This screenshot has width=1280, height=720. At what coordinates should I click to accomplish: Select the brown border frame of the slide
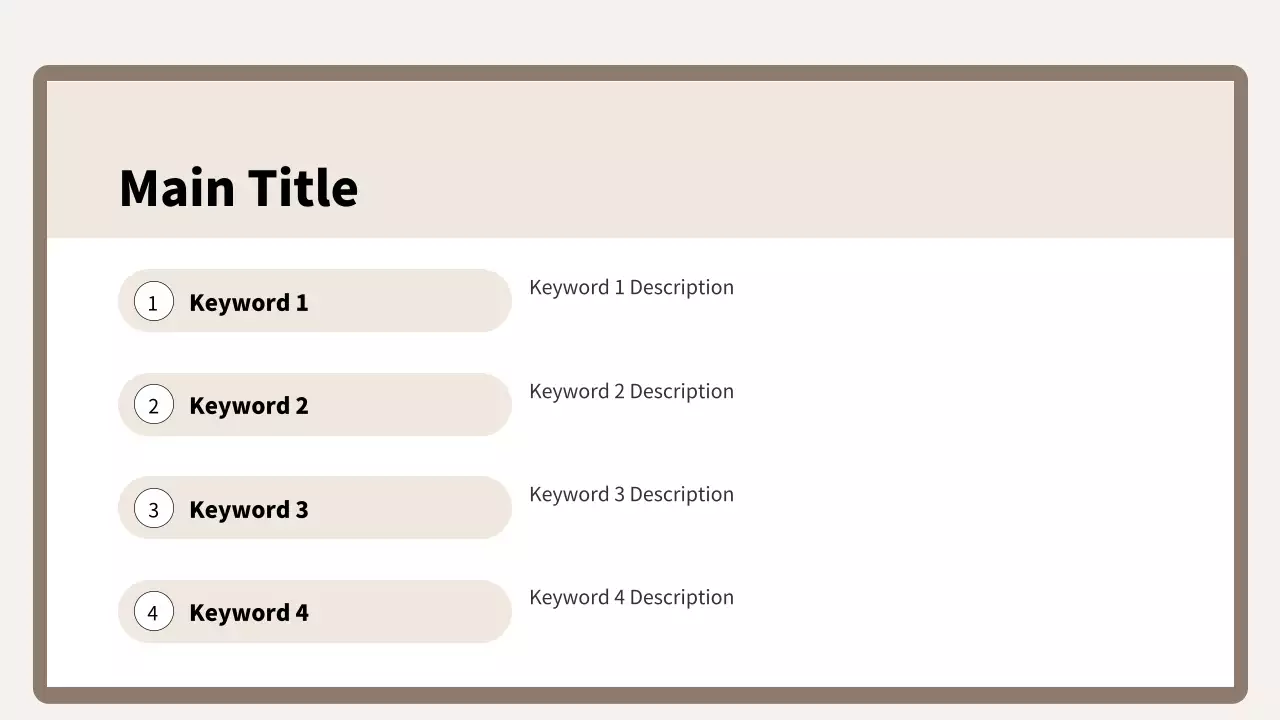[40, 400]
